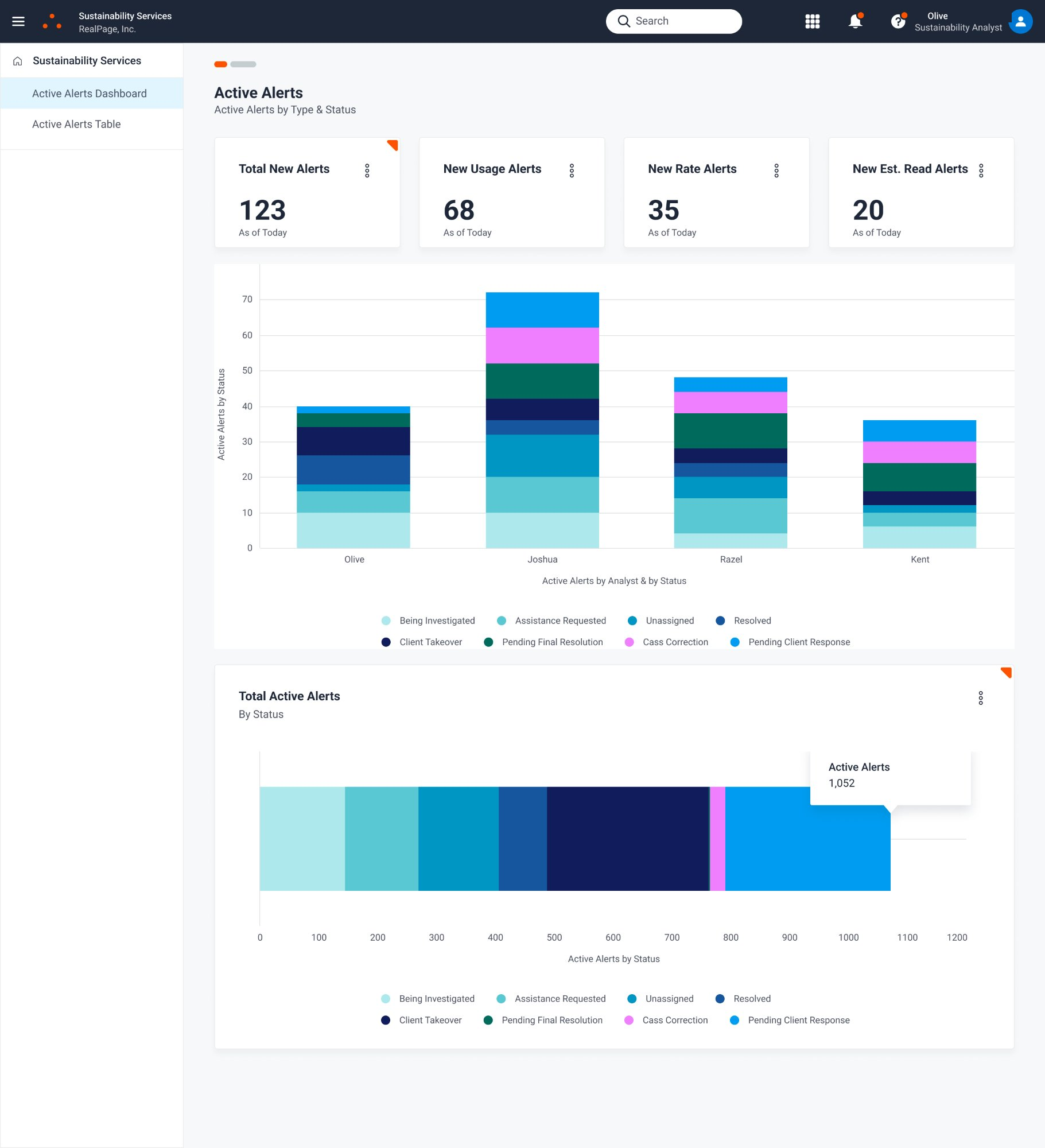Screen dimensions: 1045x1148
Task: Open the apps grid launcher
Action: [813, 21]
